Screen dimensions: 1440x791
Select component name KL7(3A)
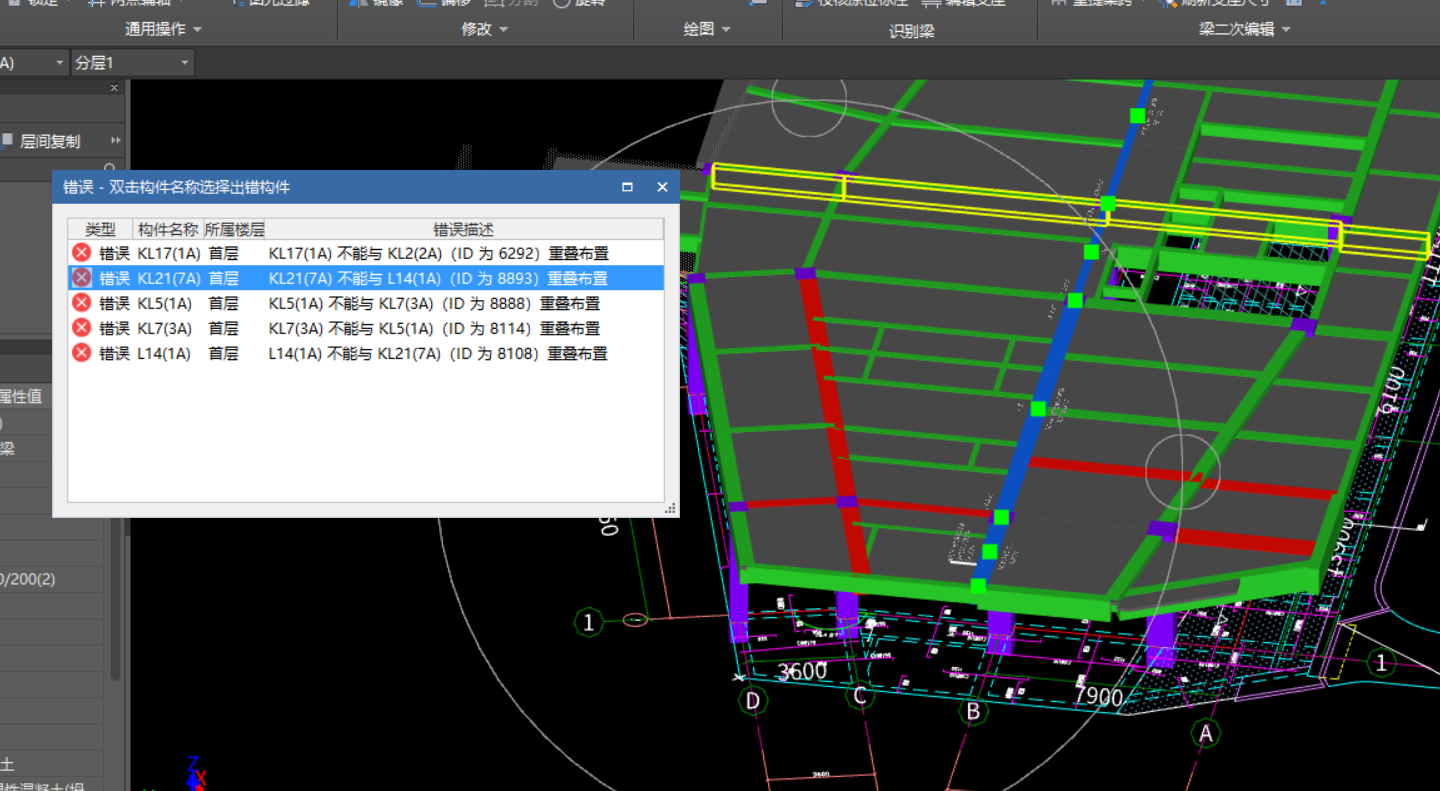[164, 328]
